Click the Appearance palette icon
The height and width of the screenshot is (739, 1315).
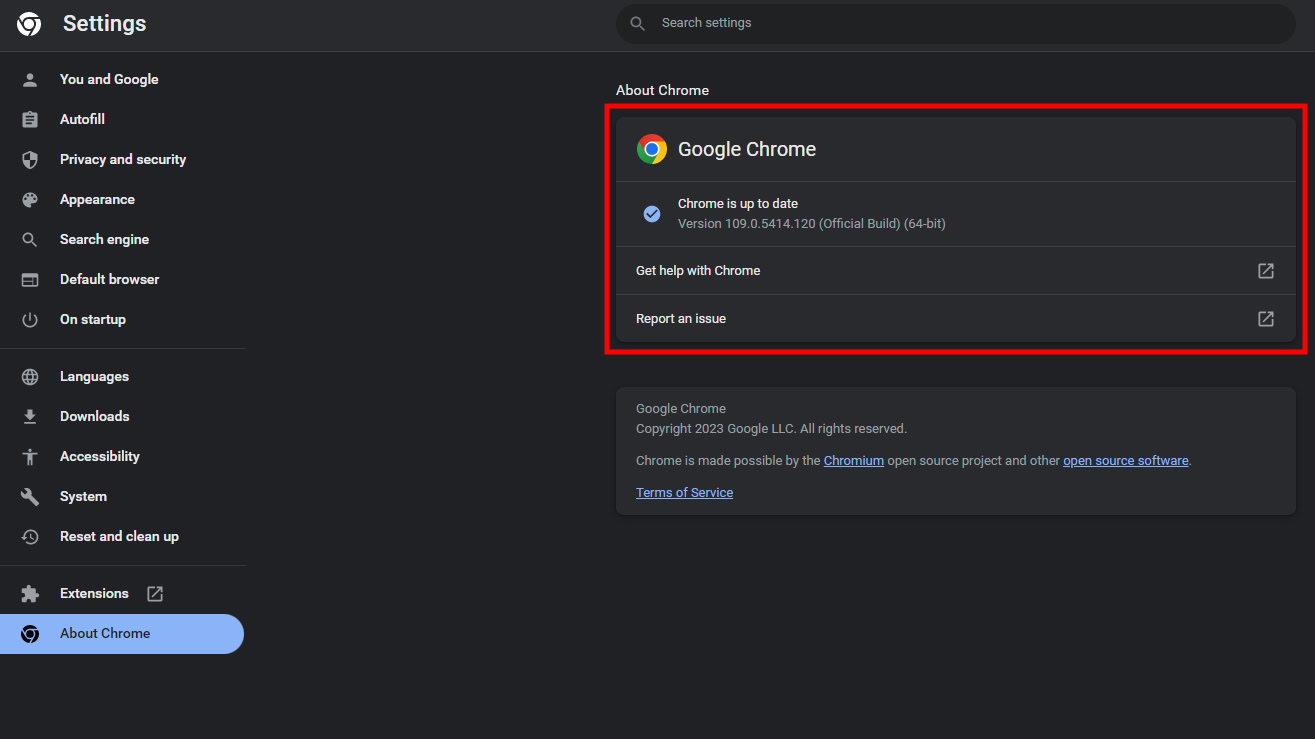pos(30,200)
